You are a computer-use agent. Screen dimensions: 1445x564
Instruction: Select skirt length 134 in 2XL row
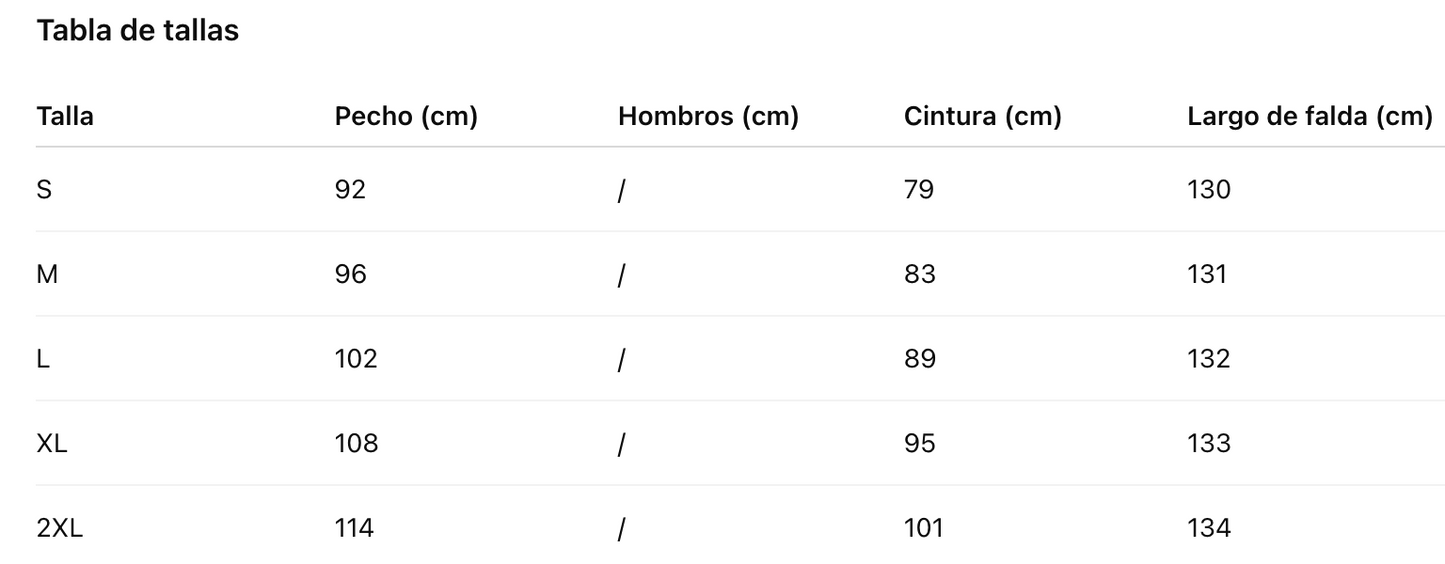1209,528
